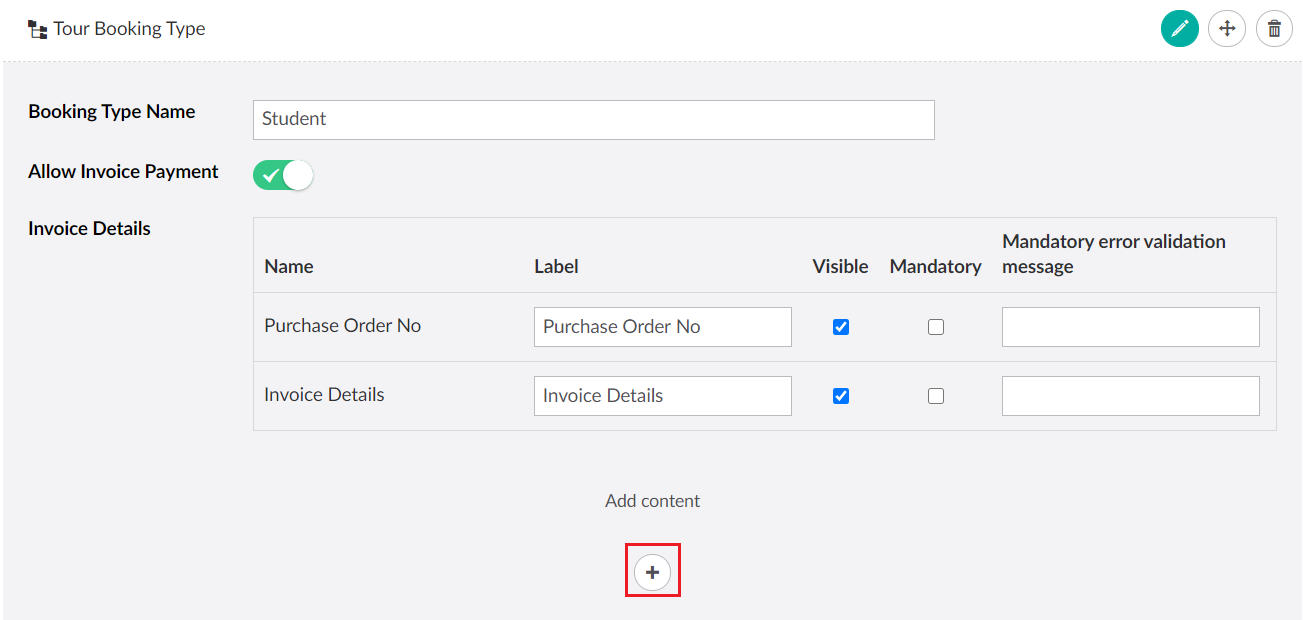The height and width of the screenshot is (620, 1303).
Task: Click the move block arrows icon
Action: click(x=1227, y=29)
